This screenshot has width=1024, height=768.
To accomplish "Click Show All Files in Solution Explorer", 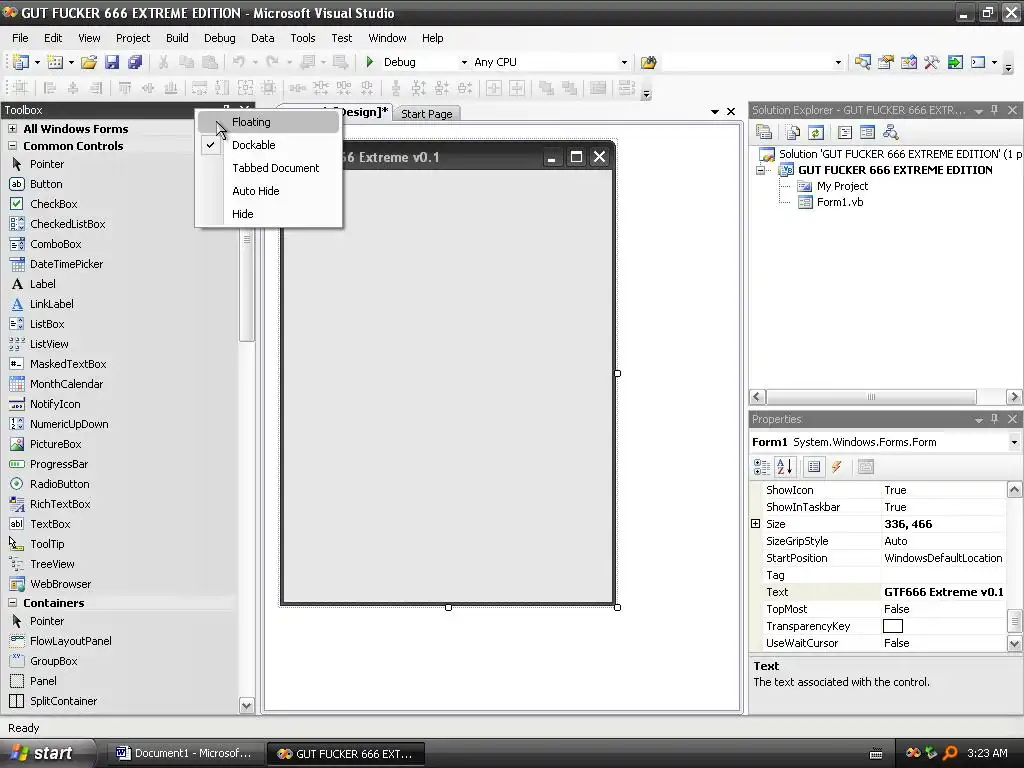I will [793, 133].
